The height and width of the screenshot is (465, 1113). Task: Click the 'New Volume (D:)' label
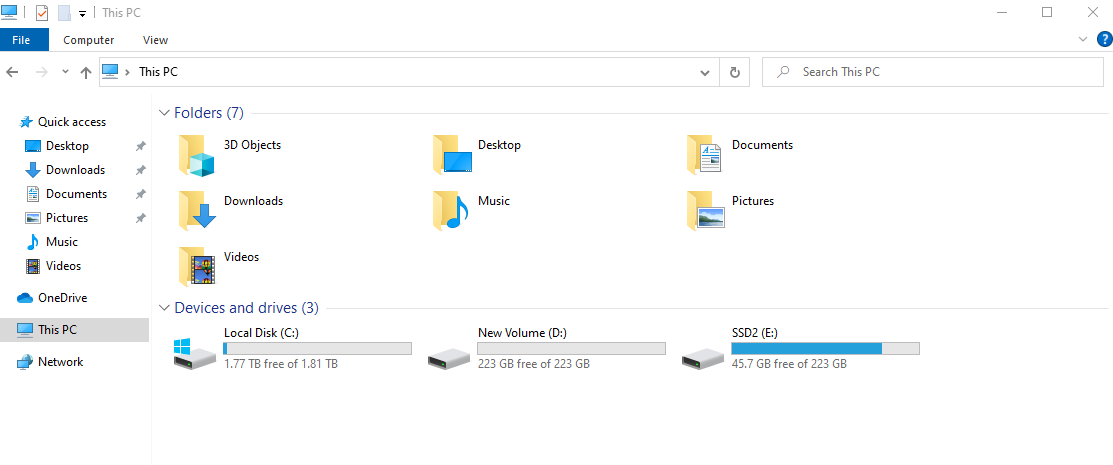pyautogui.click(x=522, y=333)
